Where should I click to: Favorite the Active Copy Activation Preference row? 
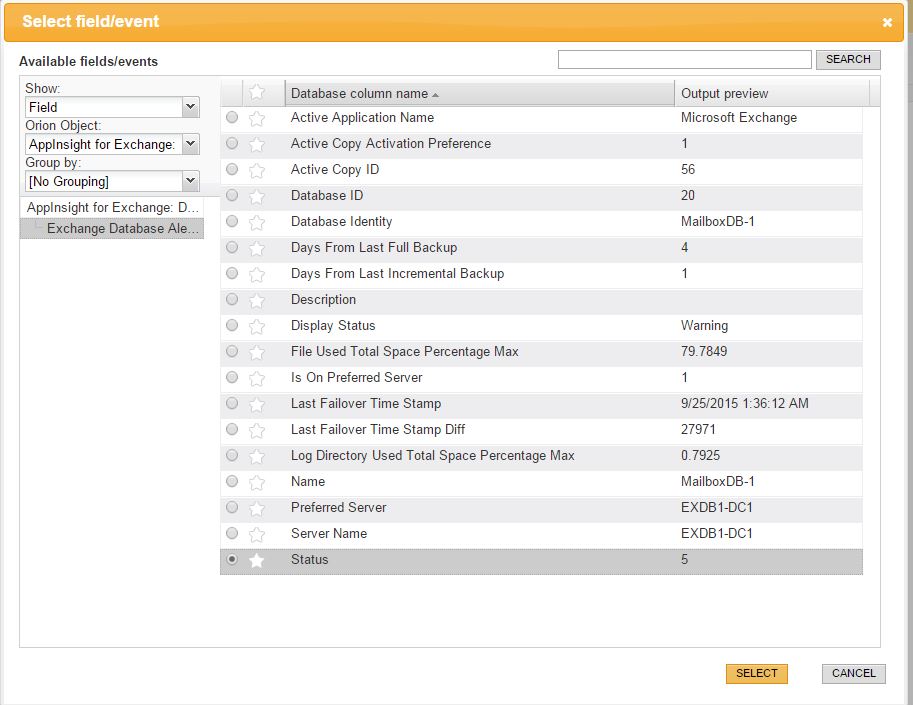(257, 144)
